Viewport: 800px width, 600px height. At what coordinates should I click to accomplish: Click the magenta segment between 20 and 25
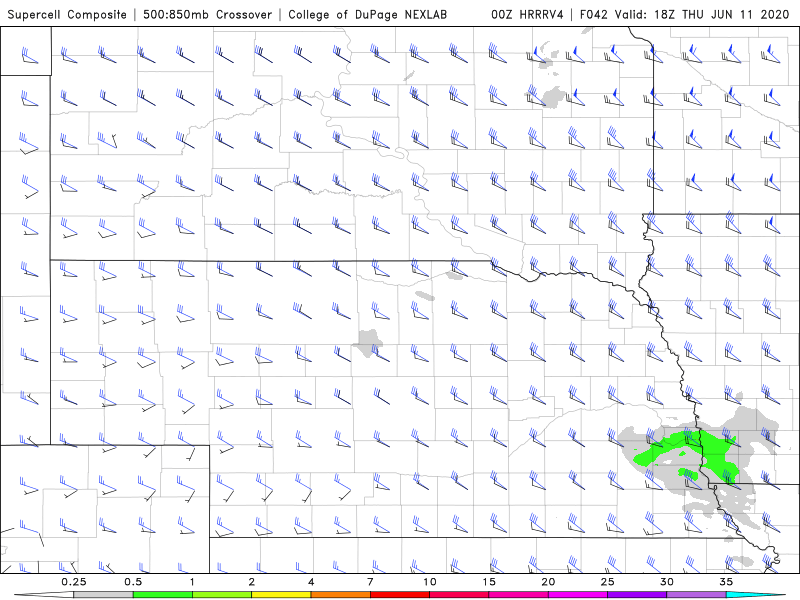pos(578,595)
